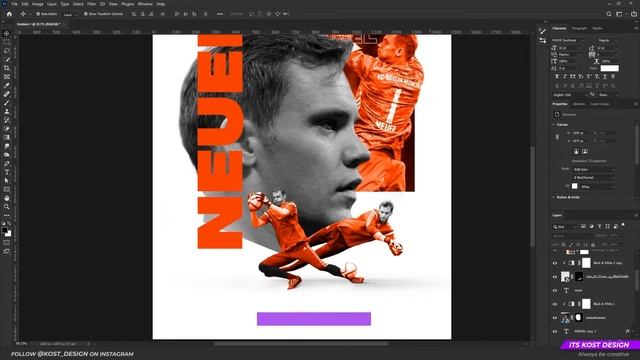Hide the bottom text layer with fx

(555, 331)
